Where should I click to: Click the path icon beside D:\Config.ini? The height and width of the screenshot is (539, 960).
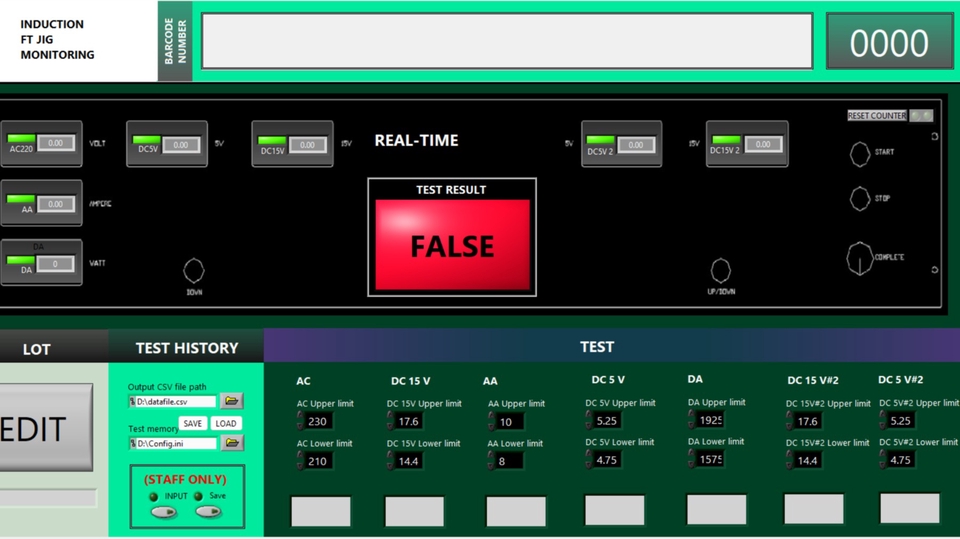pyautogui.click(x=132, y=443)
